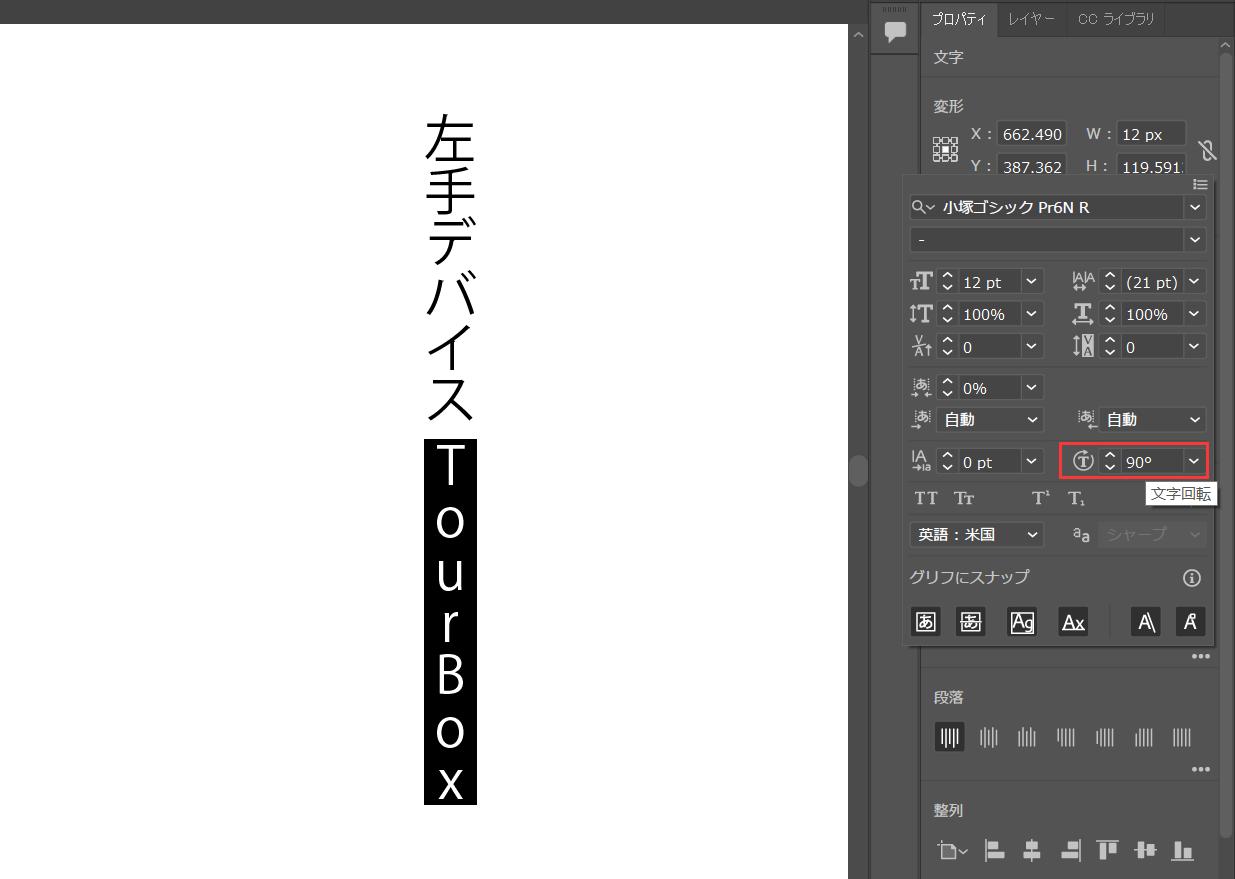
Task: Apply superscript formatting (T¹ icon)
Action: (1040, 497)
